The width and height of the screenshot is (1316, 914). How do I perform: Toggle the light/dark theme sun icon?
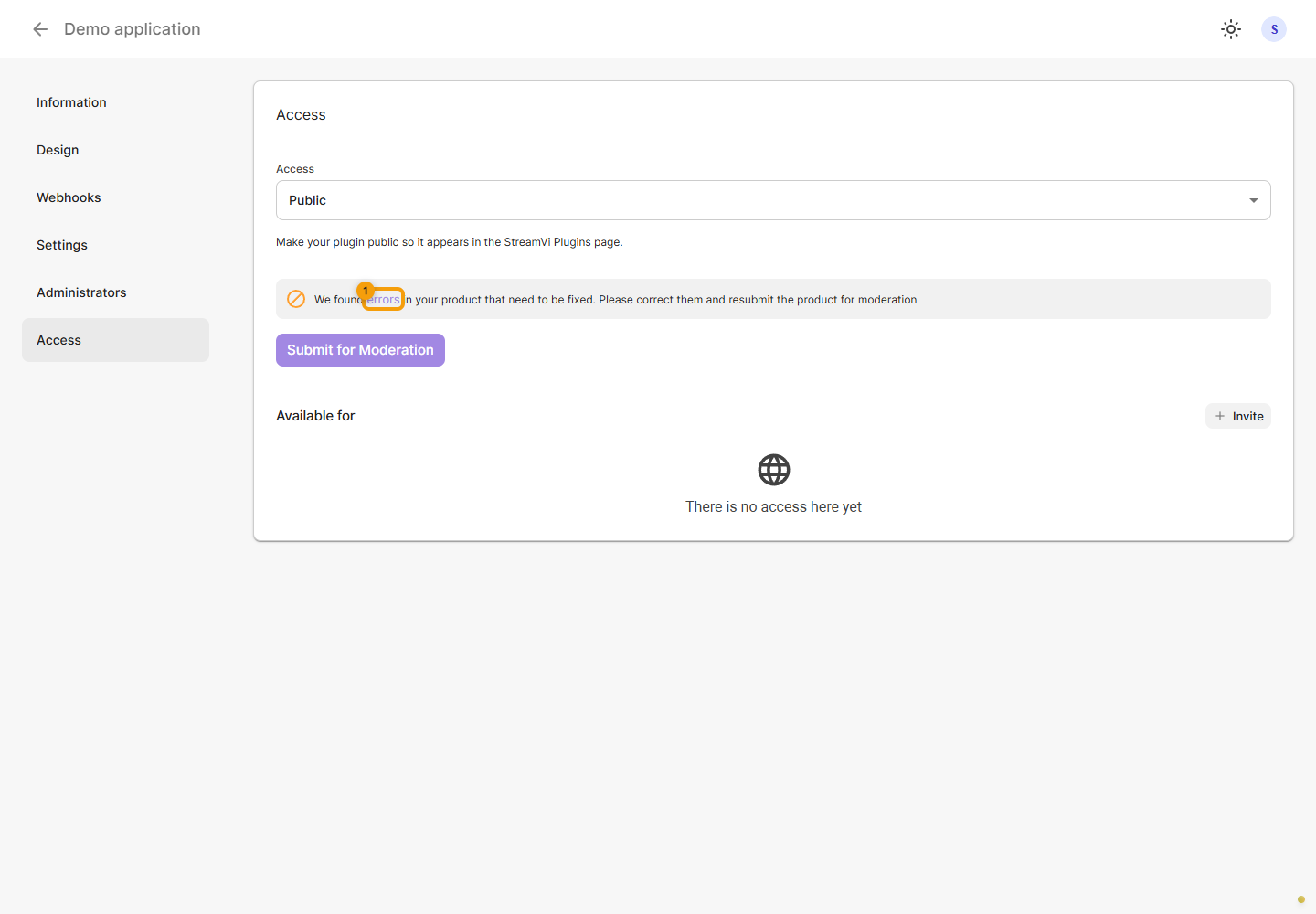(x=1231, y=29)
